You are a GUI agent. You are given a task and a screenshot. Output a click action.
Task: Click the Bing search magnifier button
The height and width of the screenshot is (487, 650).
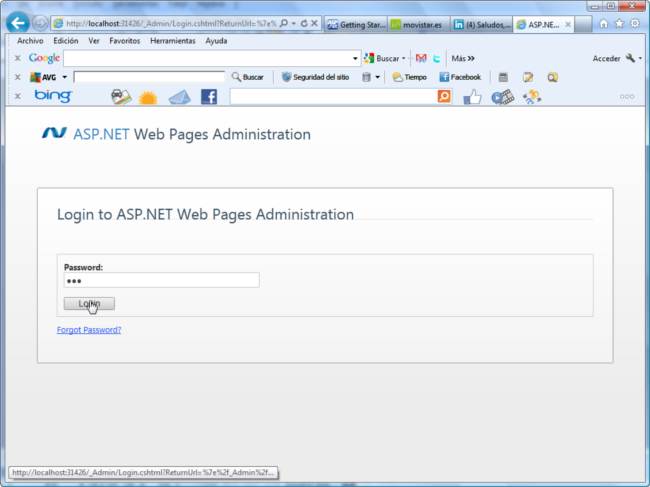tap(444, 97)
